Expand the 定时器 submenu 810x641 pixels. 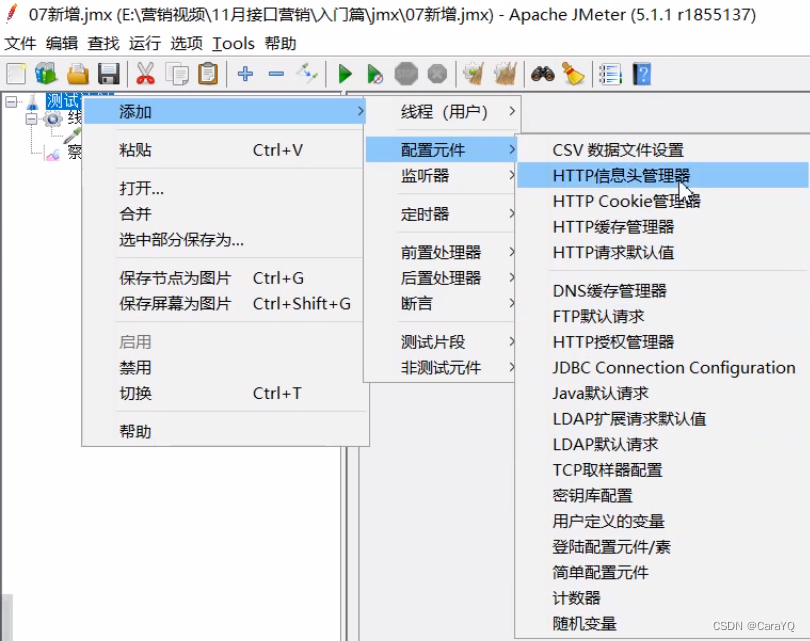coord(441,214)
